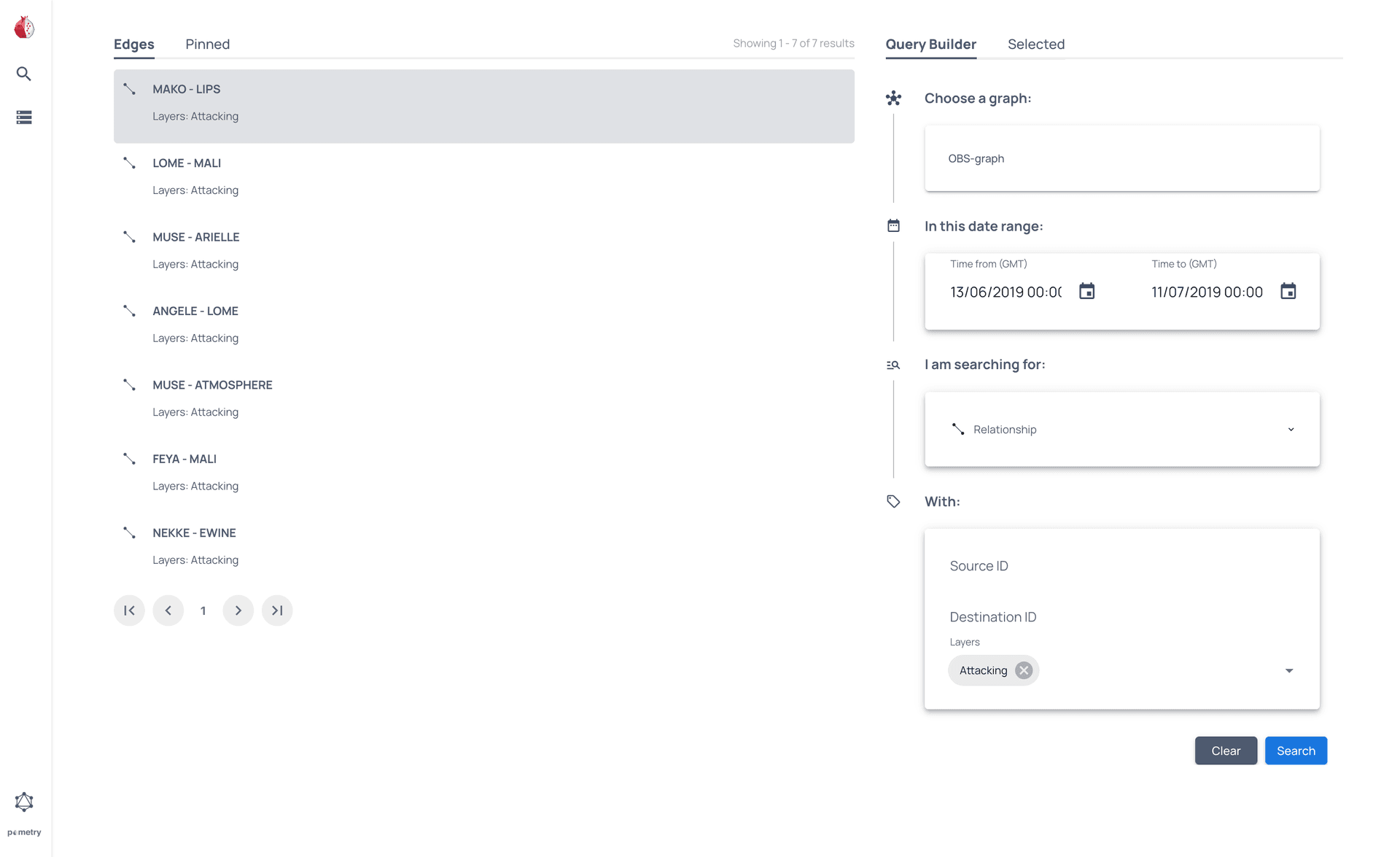
Task: Open the search panel in the sidebar
Action: [x=24, y=74]
